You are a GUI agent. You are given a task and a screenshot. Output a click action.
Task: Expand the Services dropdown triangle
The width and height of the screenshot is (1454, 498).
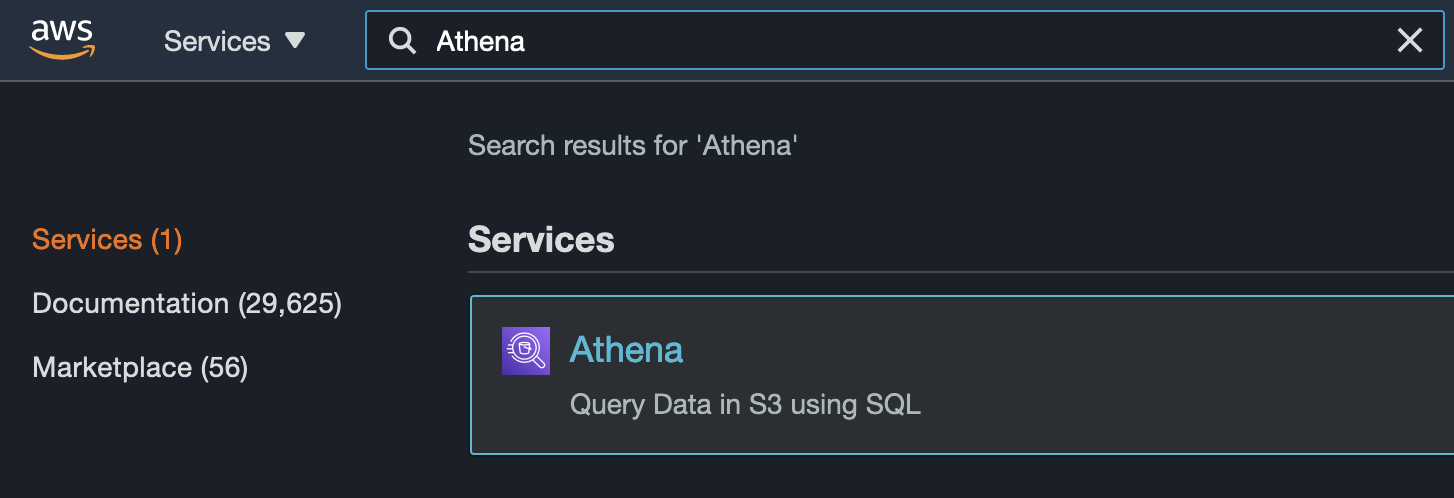[294, 41]
